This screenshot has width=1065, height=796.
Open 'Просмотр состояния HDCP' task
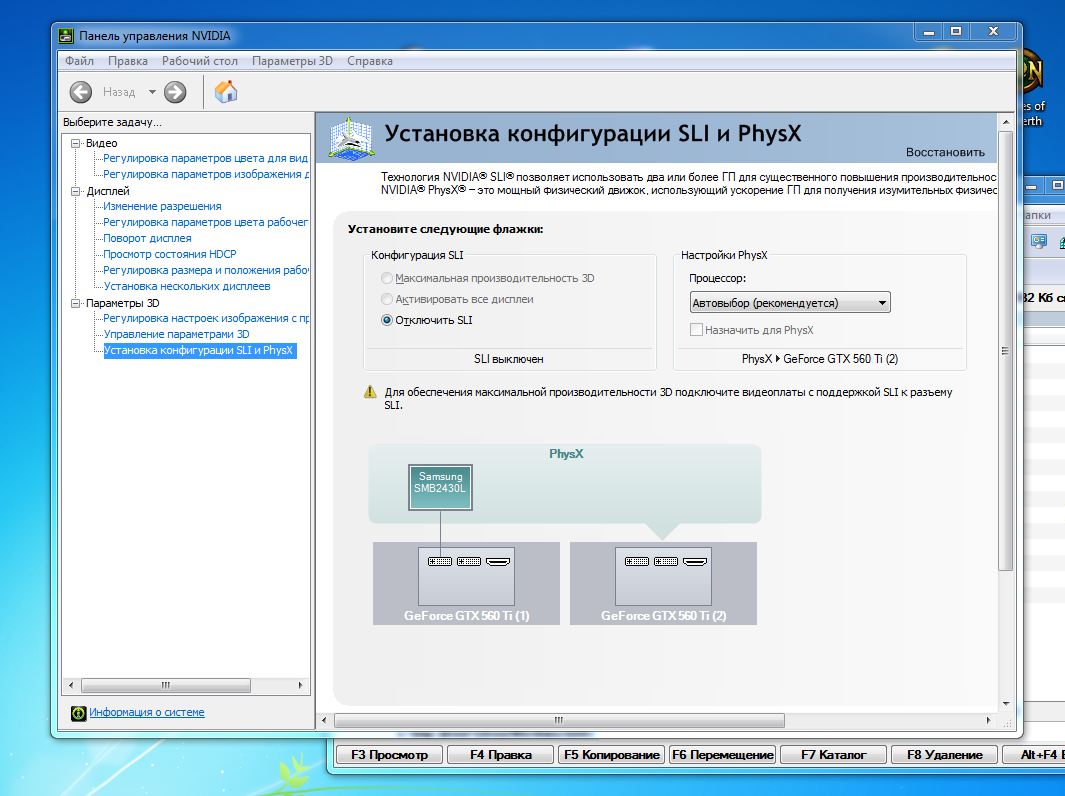point(170,254)
